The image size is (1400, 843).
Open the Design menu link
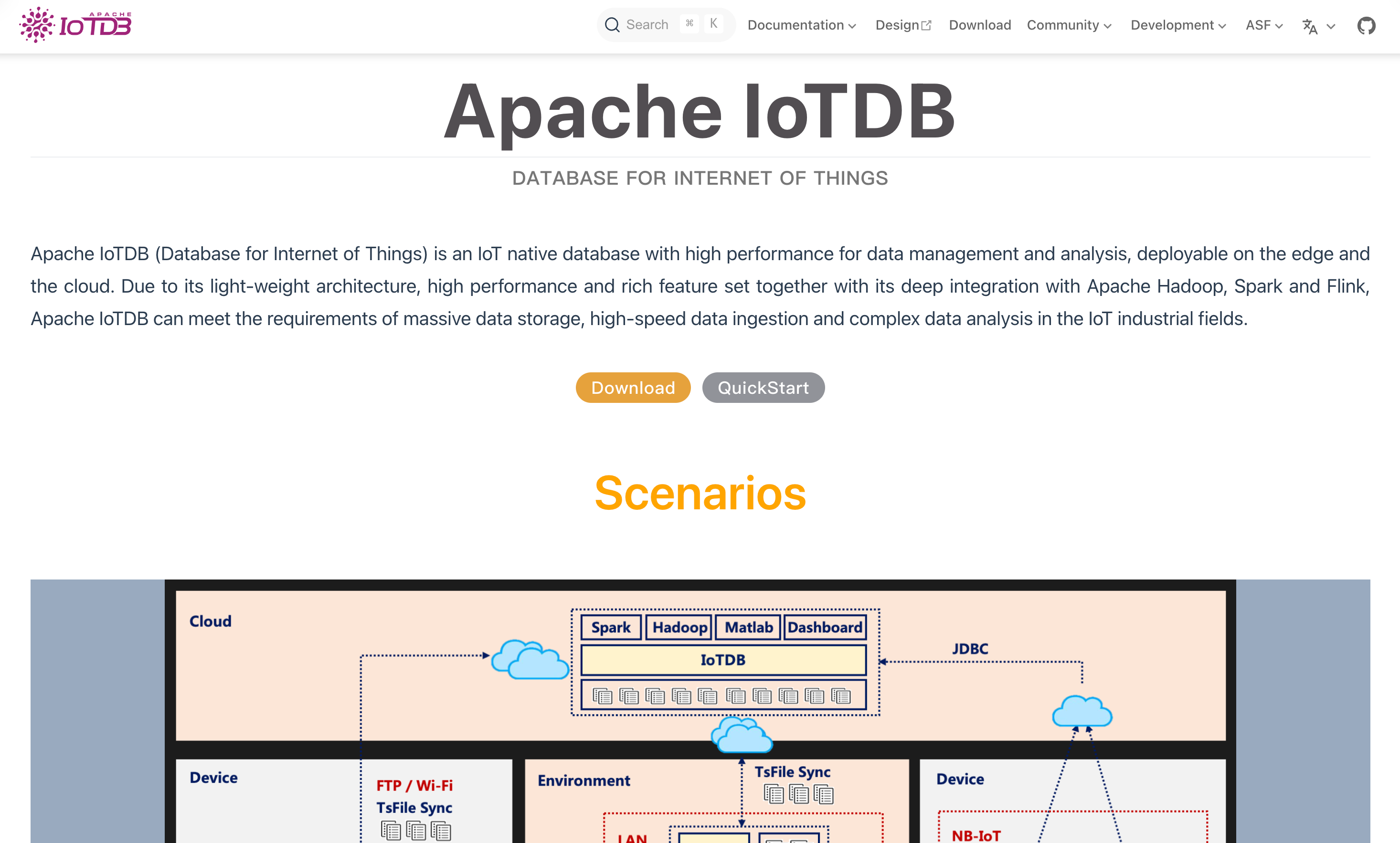(x=897, y=26)
